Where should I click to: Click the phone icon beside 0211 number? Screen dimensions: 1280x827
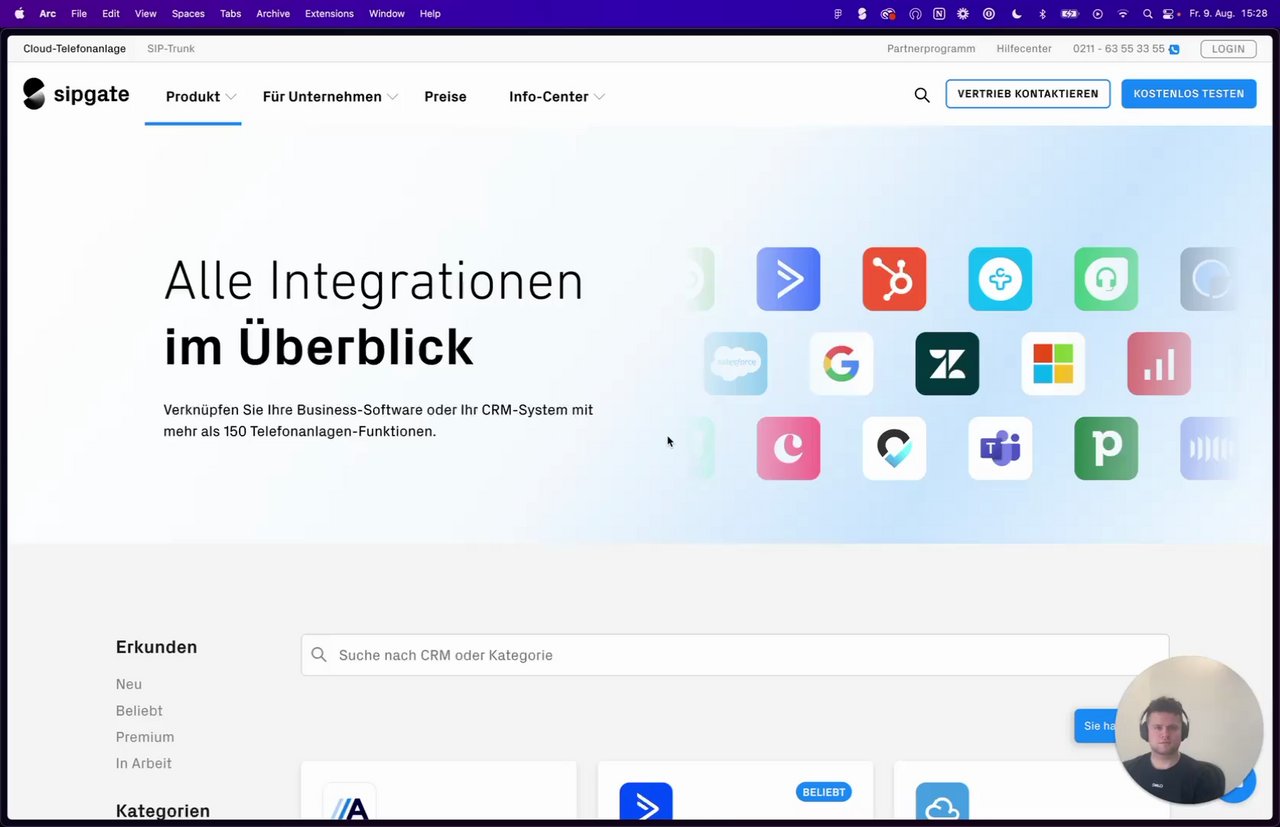(x=1174, y=49)
